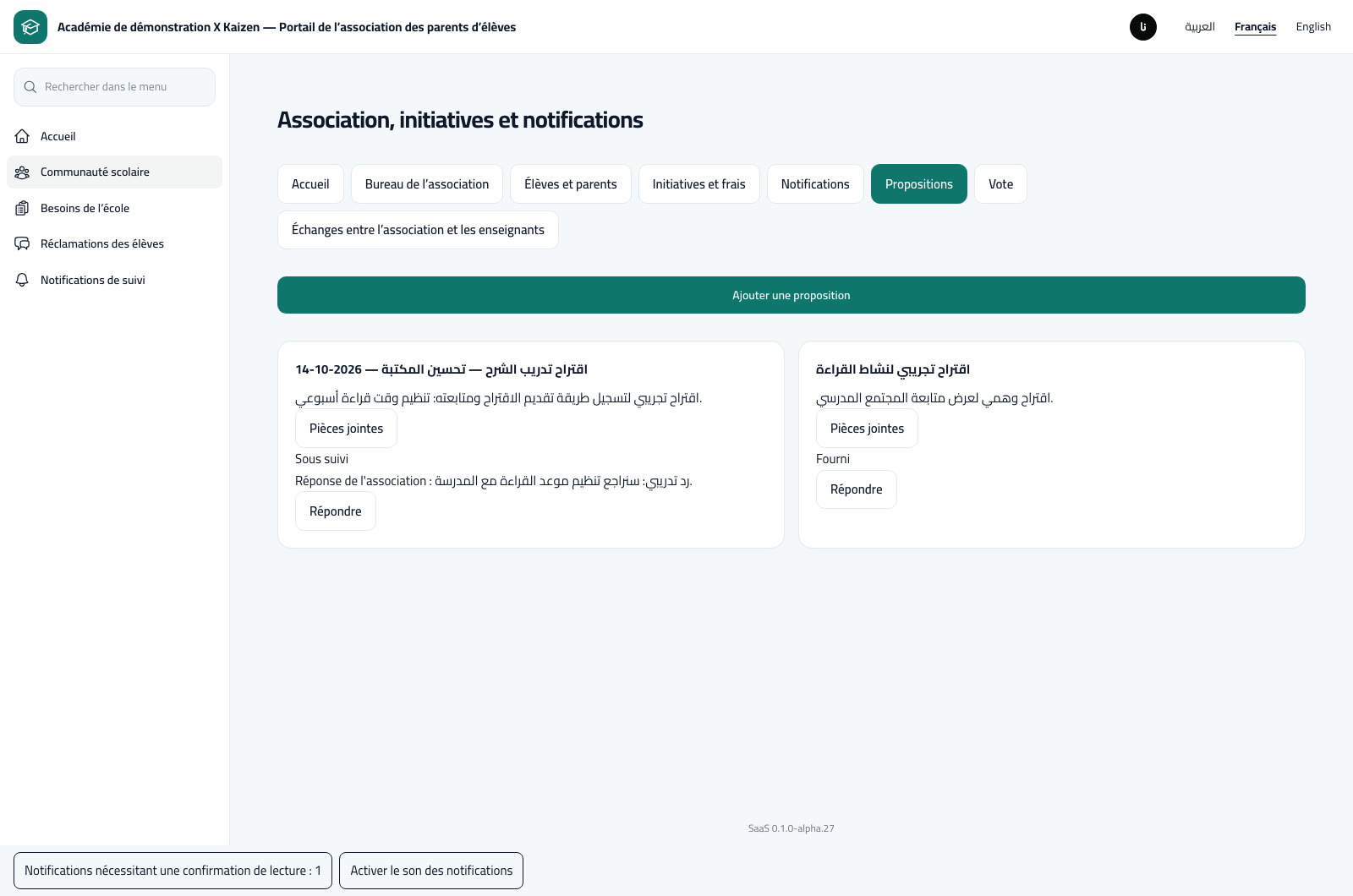The height and width of the screenshot is (896, 1353).
Task: Switch language to Français
Action: (x=1255, y=27)
